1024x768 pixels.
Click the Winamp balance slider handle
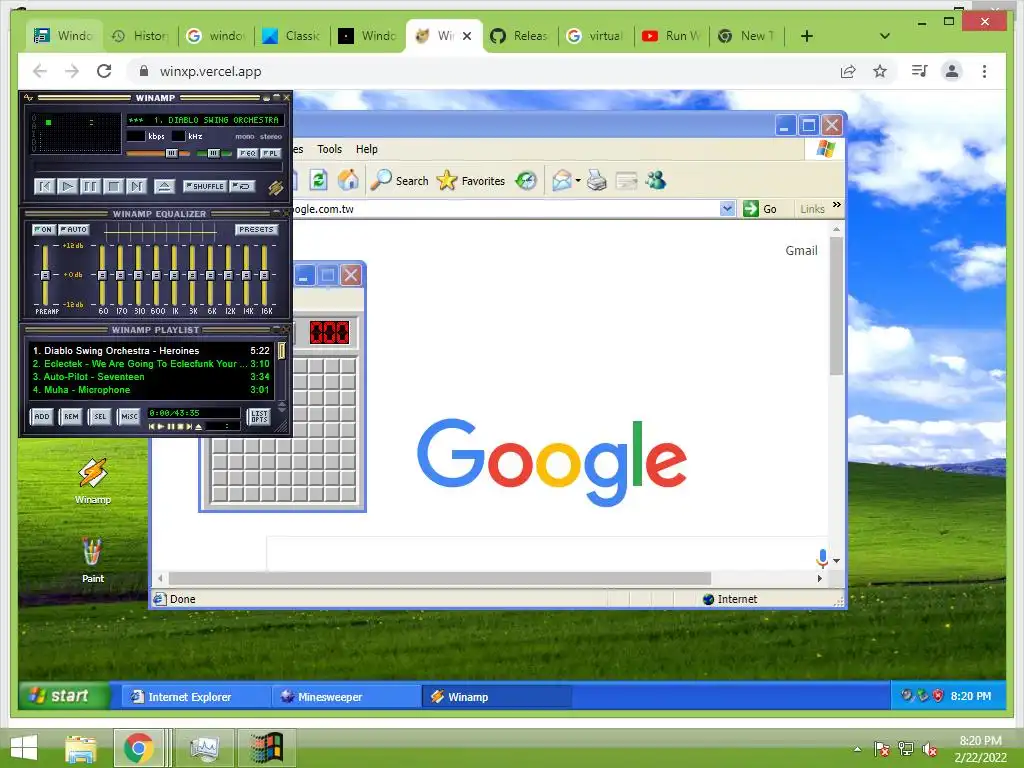[x=213, y=153]
